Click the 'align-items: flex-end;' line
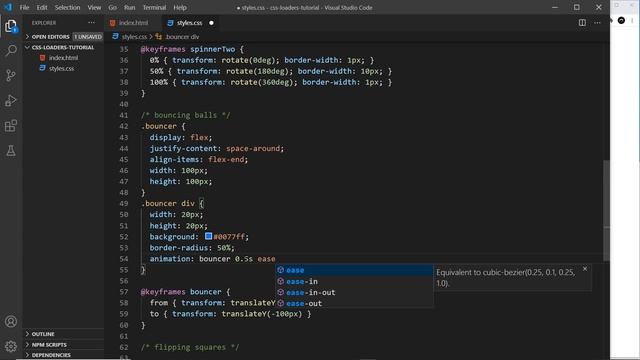 199,160
